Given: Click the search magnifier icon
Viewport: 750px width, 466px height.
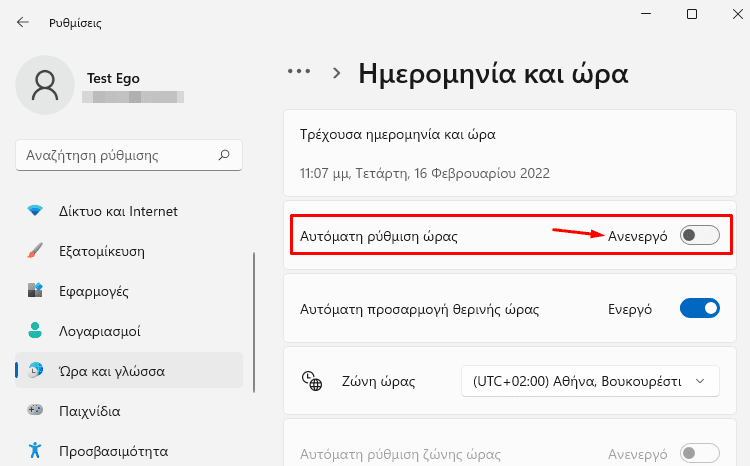Looking at the screenshot, I should pyautogui.click(x=224, y=155).
